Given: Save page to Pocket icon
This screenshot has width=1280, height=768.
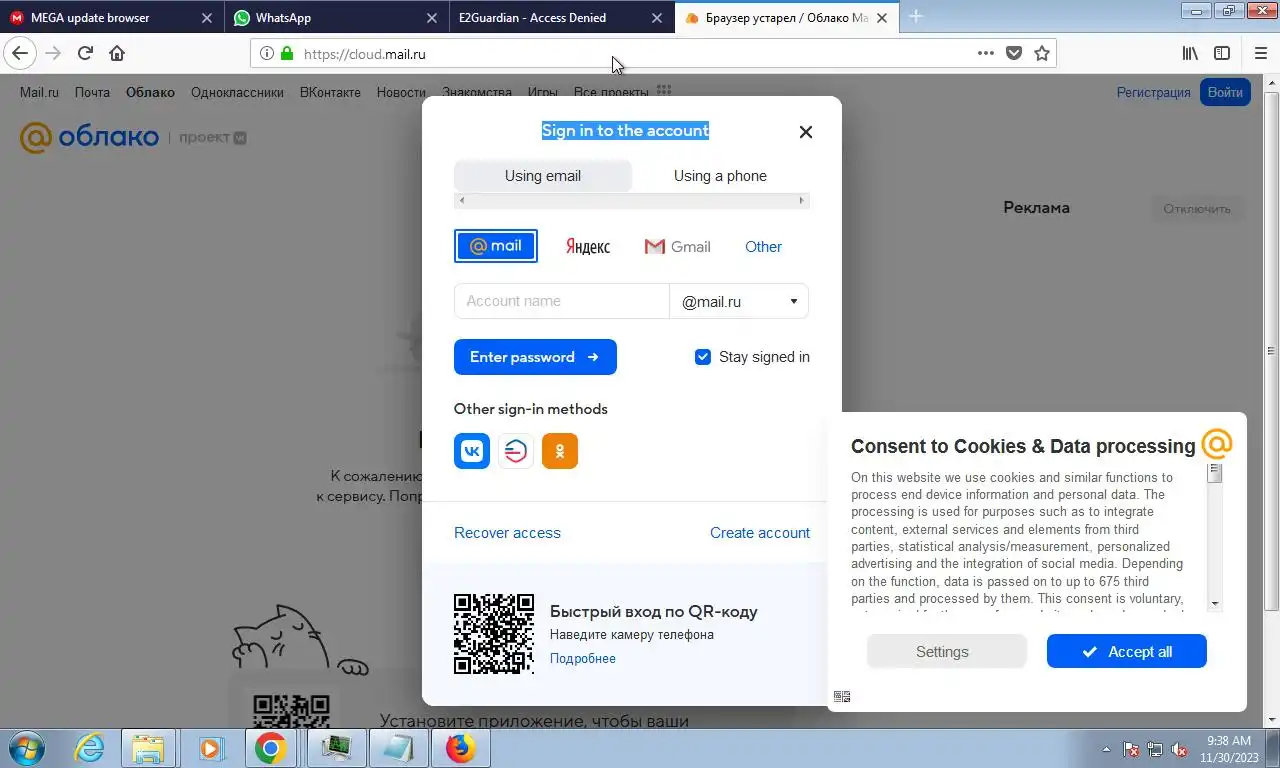Looking at the screenshot, I should [x=1014, y=53].
